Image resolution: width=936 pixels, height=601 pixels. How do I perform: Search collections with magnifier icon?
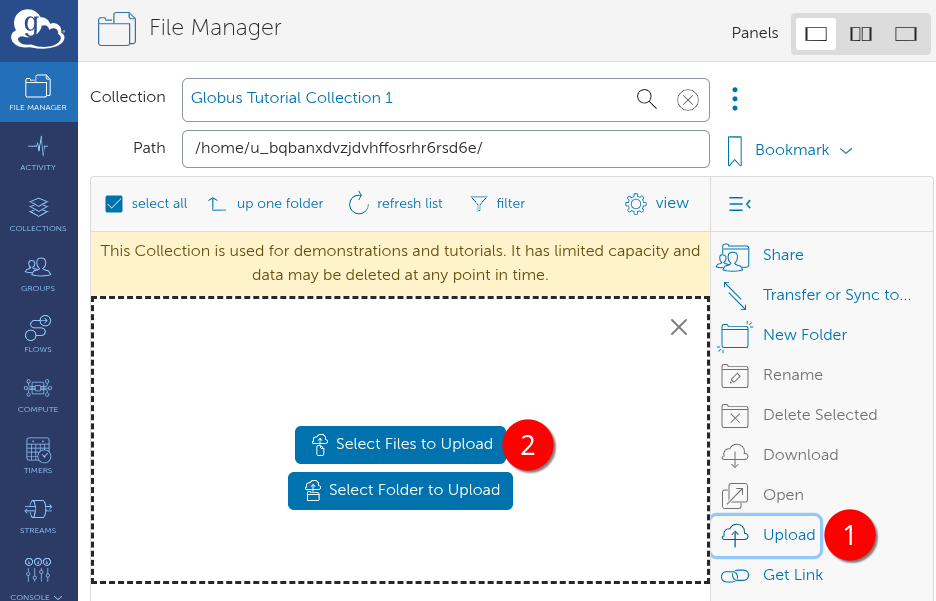coord(647,98)
